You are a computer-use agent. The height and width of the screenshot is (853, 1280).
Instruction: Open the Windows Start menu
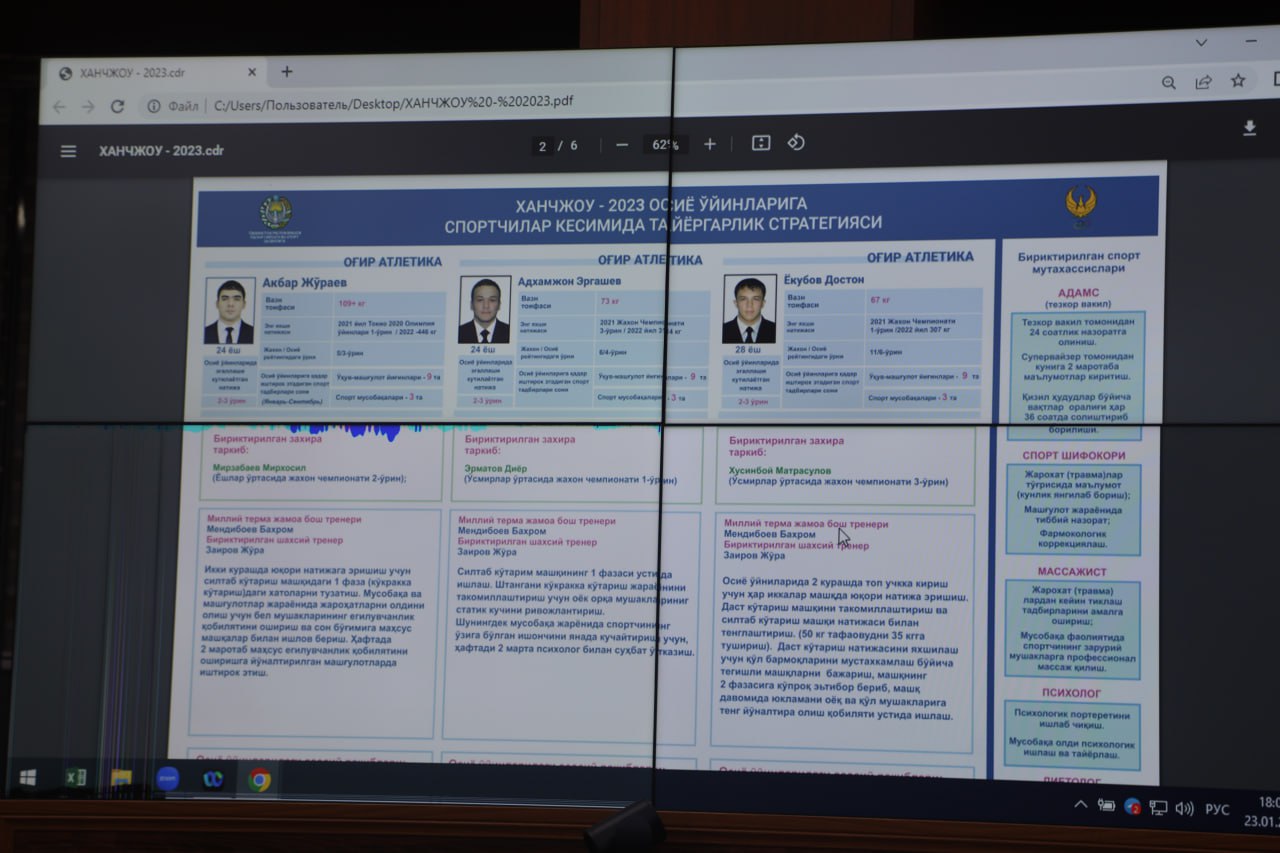tap(28, 777)
